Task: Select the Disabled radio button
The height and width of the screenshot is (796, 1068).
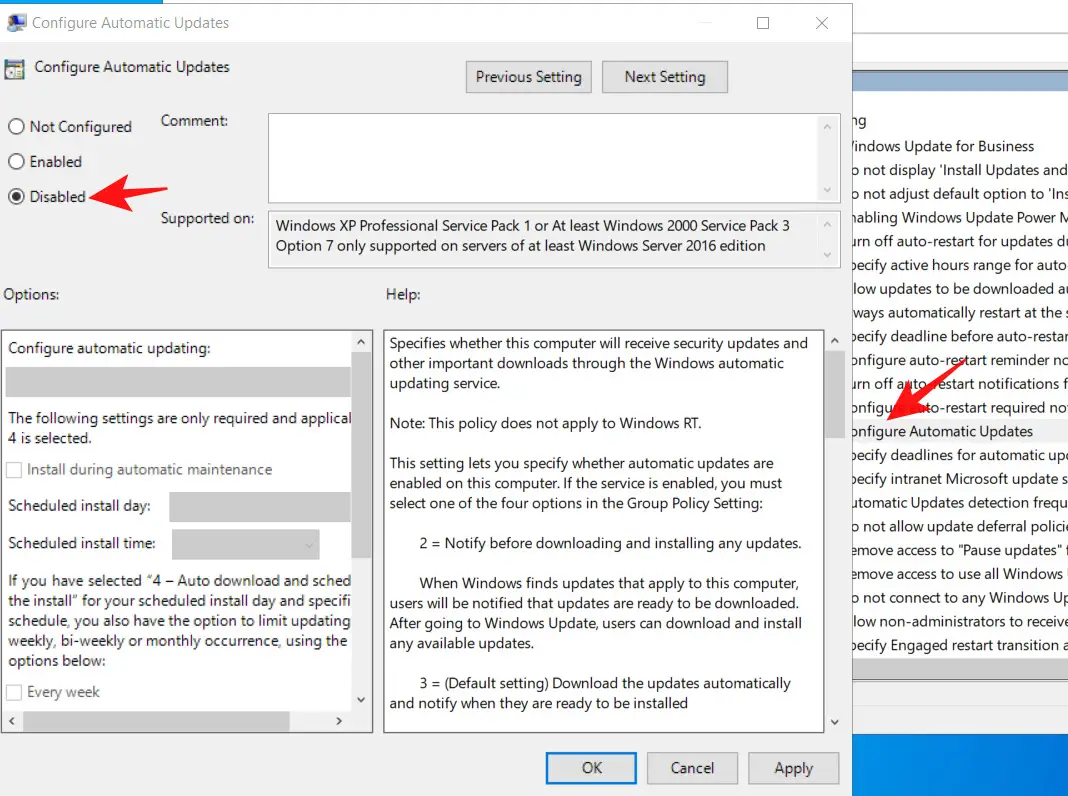Action: pyautogui.click(x=16, y=197)
